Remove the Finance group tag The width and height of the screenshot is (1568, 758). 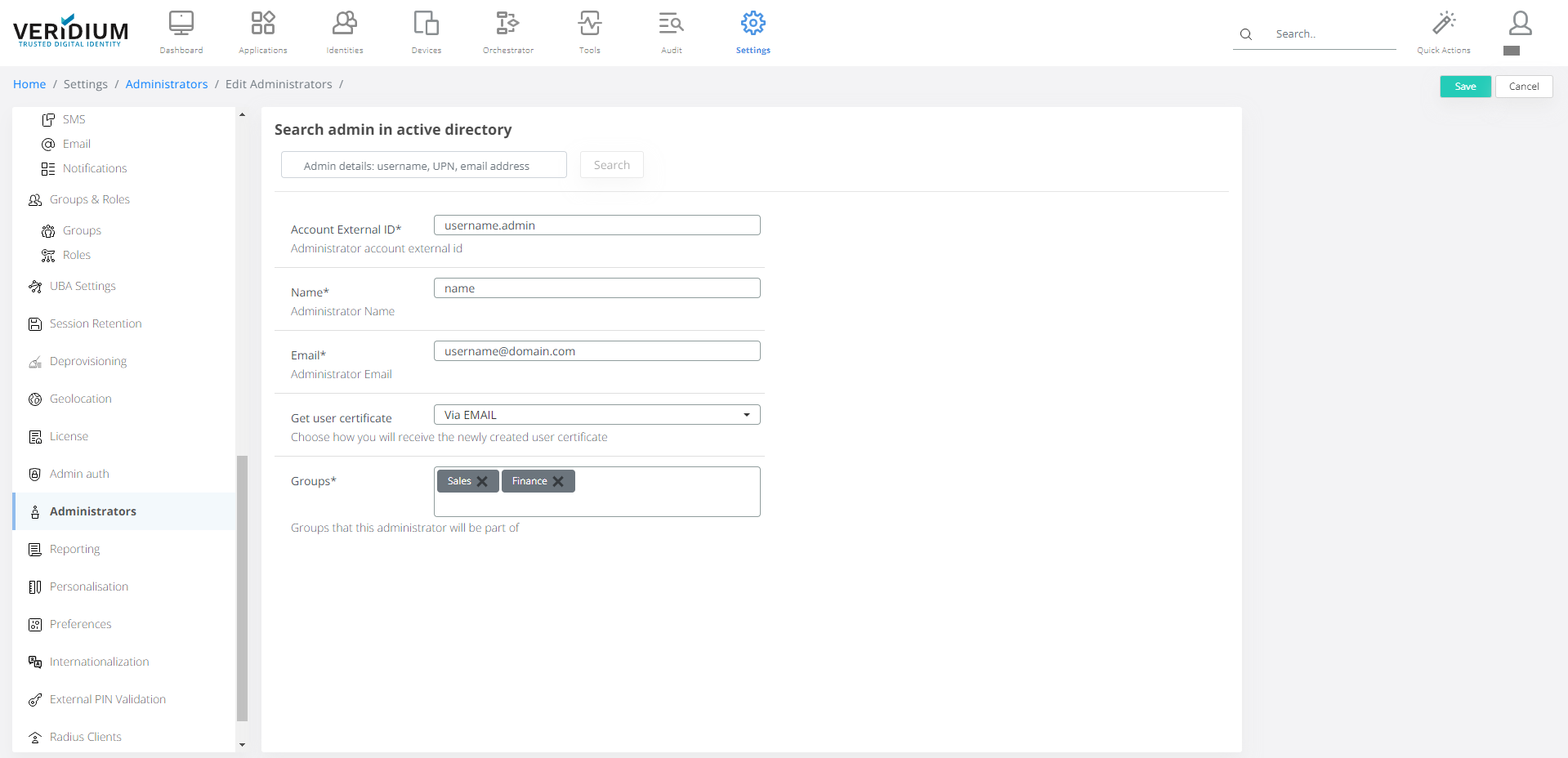[x=558, y=482]
